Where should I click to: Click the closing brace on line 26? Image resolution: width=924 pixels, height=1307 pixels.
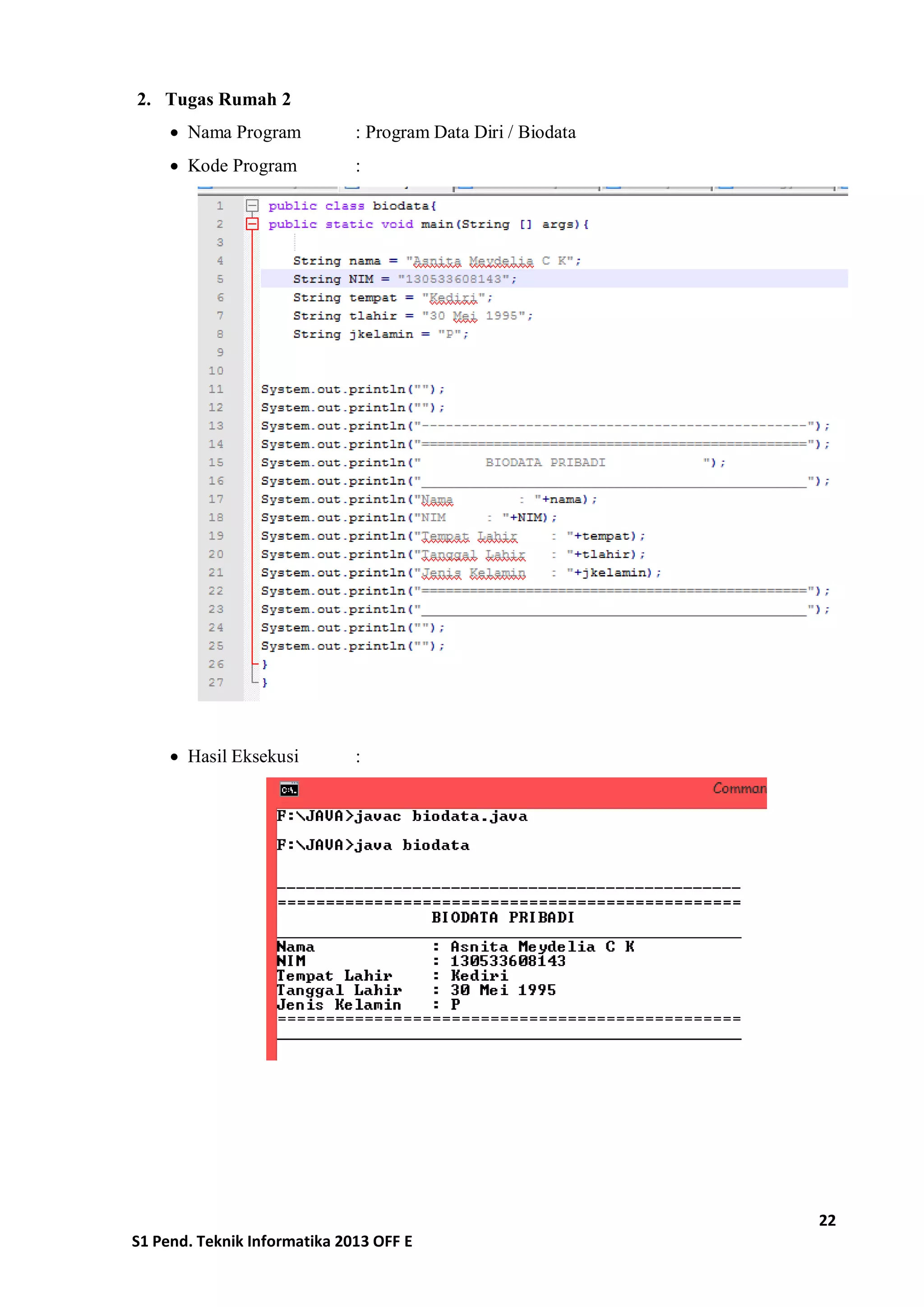(264, 664)
